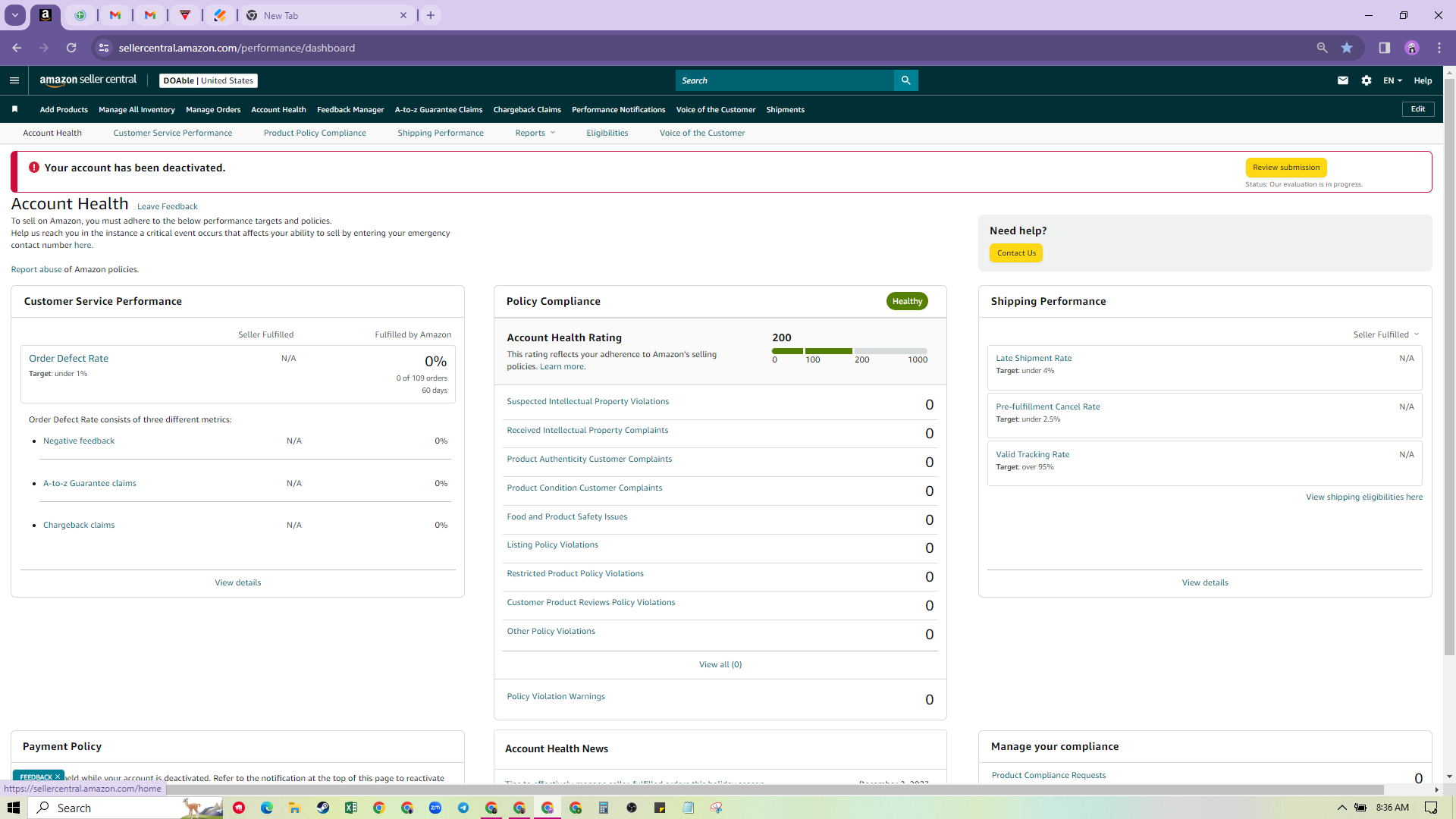Click the browser address bar URL

point(237,48)
